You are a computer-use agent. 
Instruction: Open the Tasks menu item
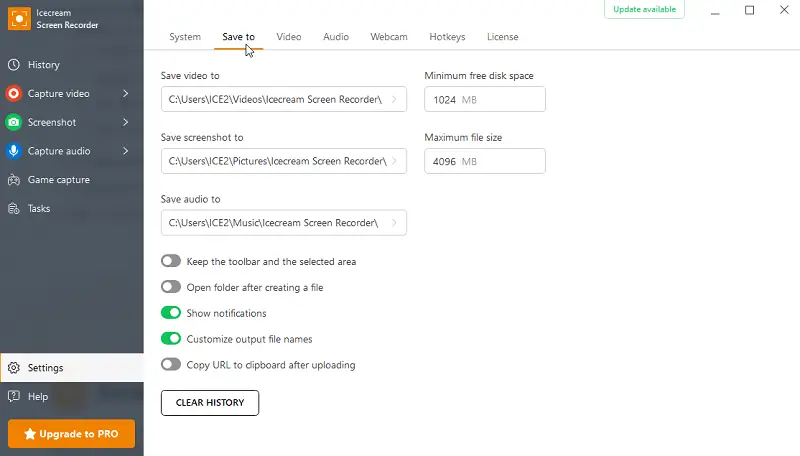[x=39, y=209]
